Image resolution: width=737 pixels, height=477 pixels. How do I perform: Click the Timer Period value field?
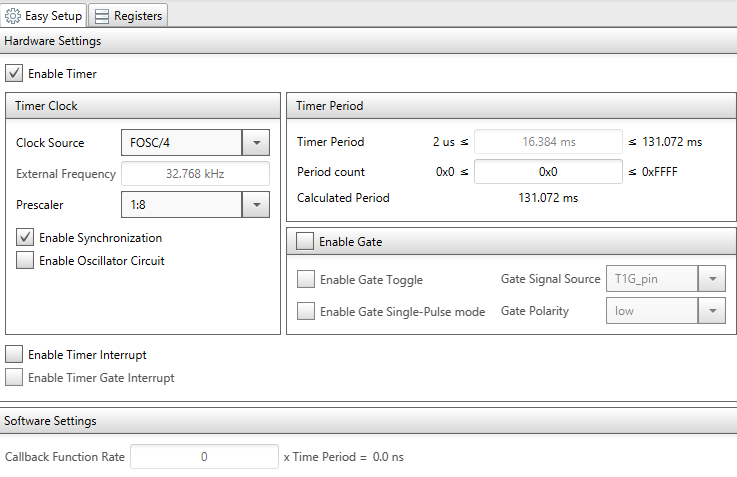(x=548, y=142)
